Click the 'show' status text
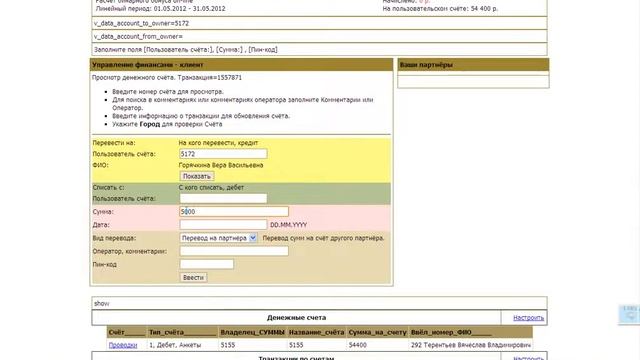 point(102,304)
